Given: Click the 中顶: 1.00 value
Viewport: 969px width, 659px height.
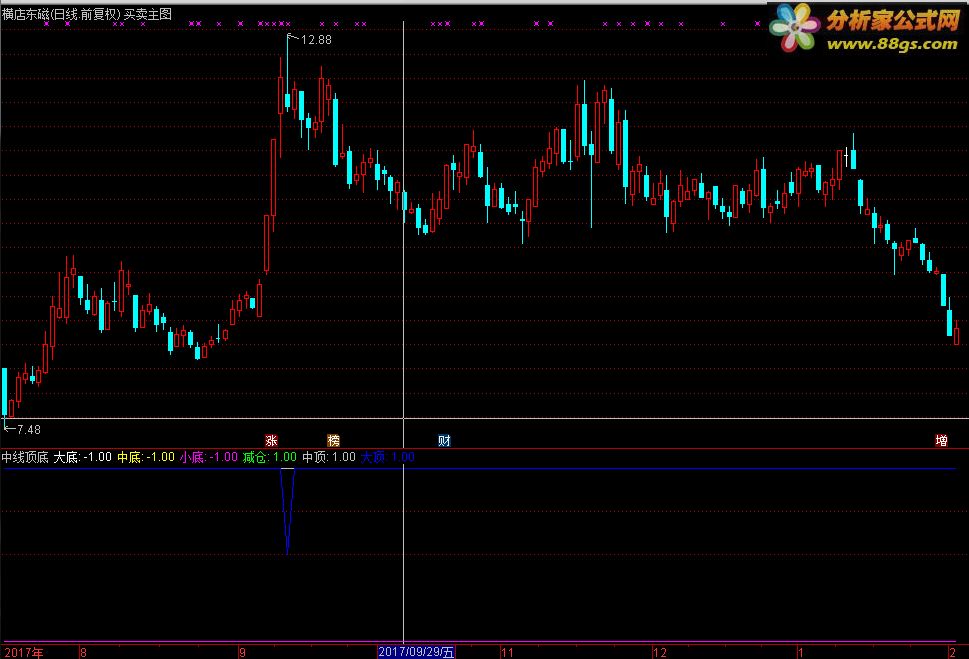Looking at the screenshot, I should (x=329, y=457).
